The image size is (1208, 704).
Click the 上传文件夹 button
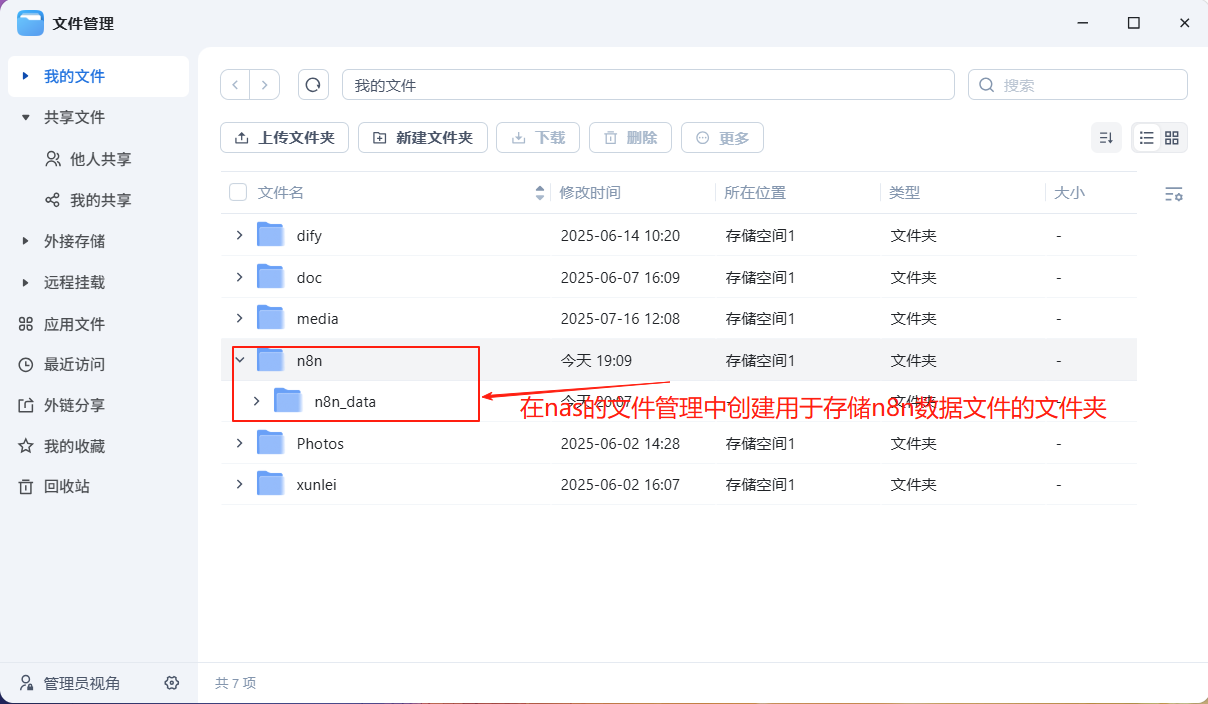click(x=284, y=137)
